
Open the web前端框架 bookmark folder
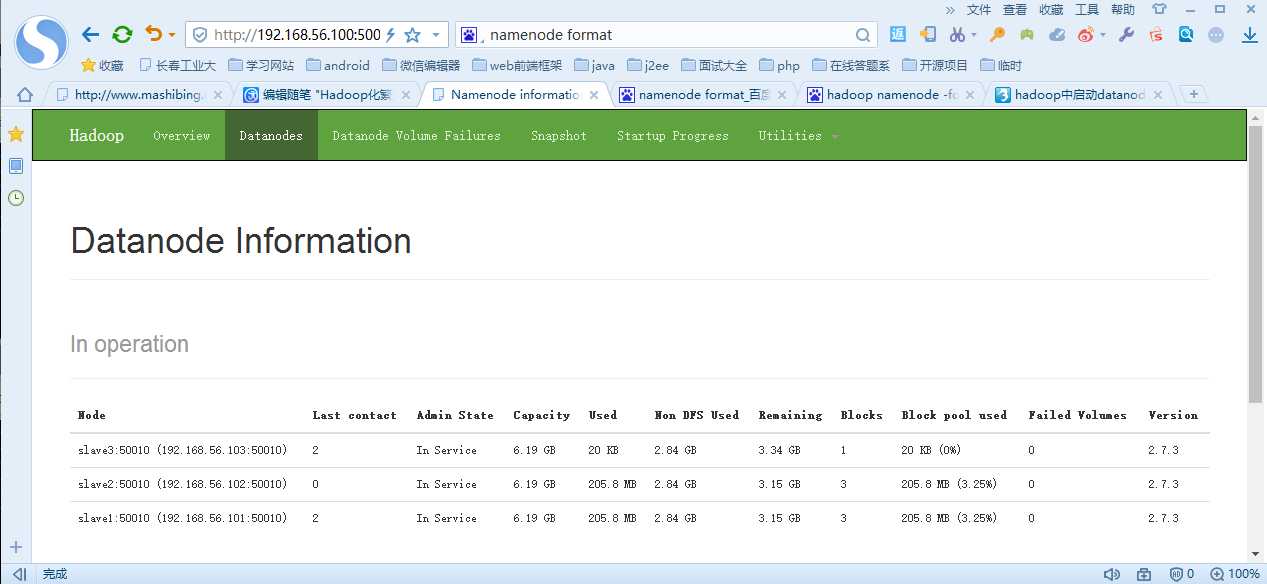[x=517, y=65]
